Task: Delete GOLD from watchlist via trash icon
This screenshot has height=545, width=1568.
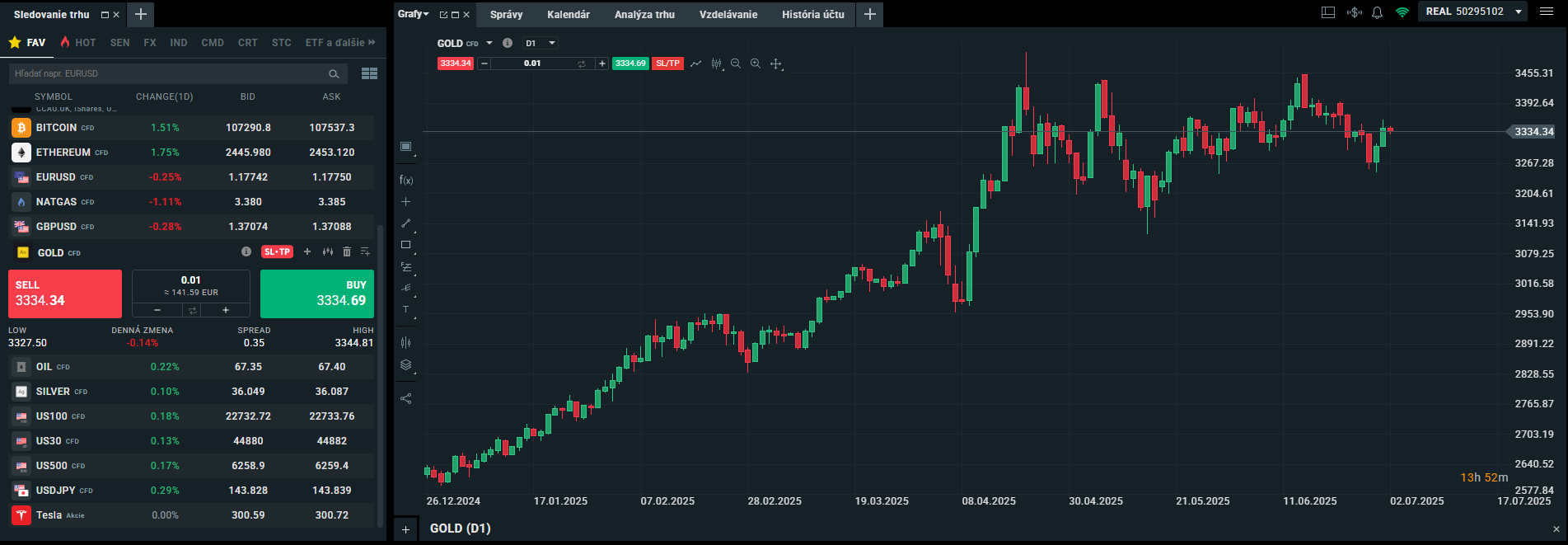Action: [x=347, y=251]
